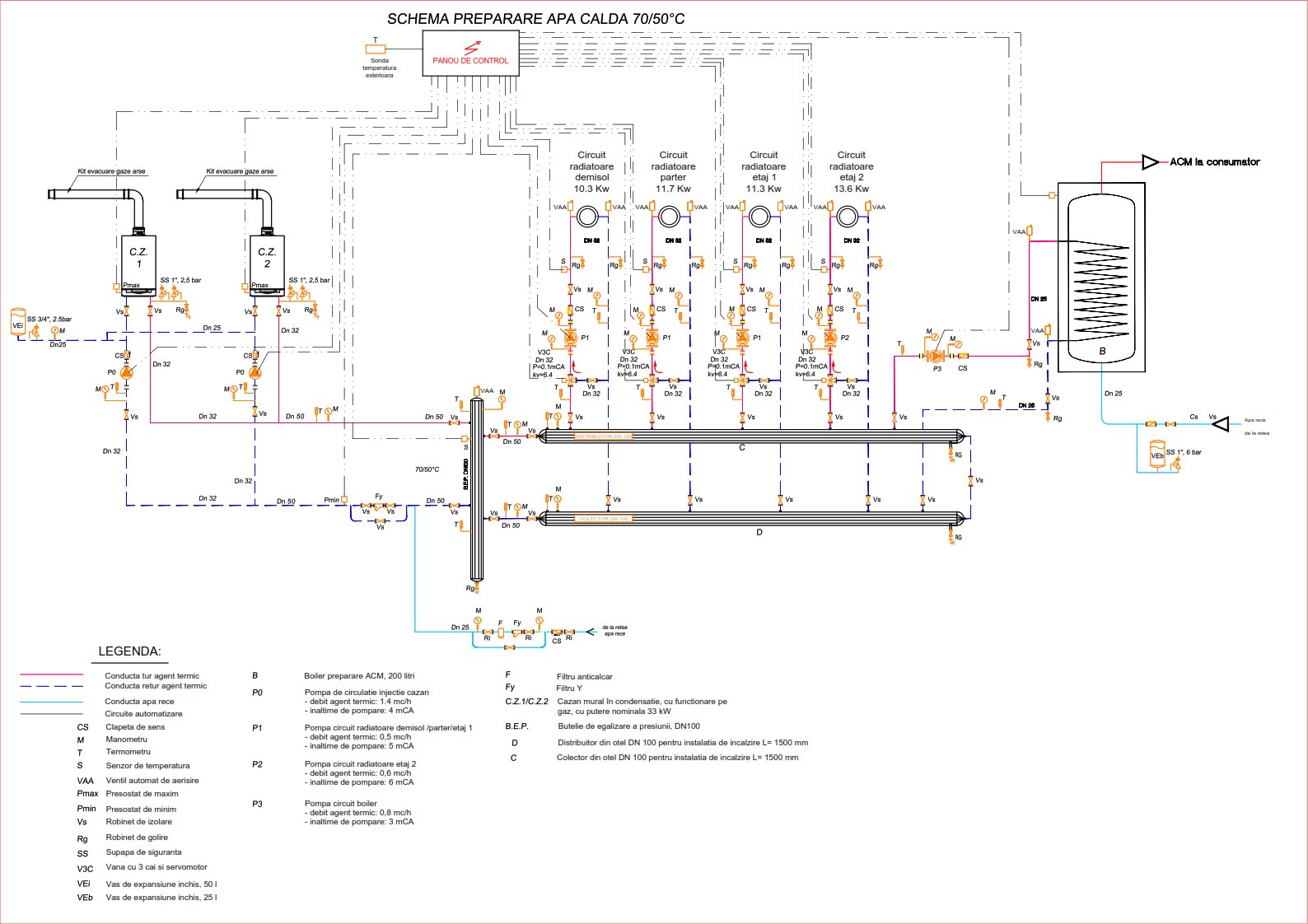
Task: Click the VEb expansion vessel symbol
Action: 1157,454
